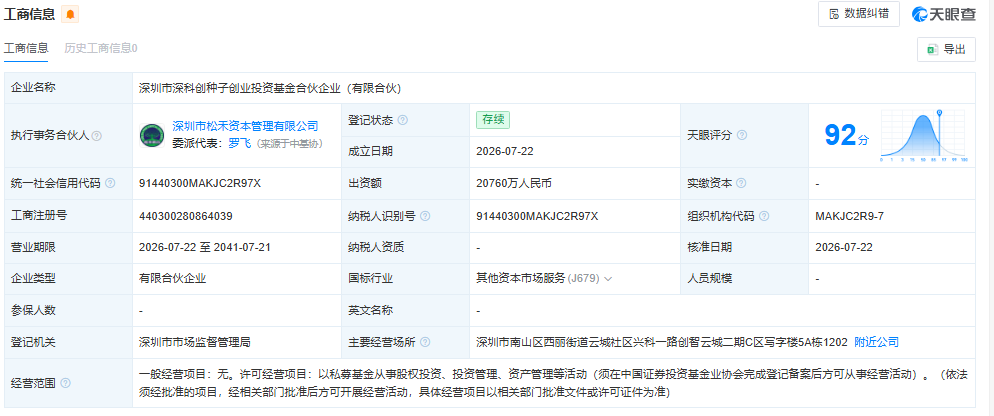The height and width of the screenshot is (416, 994).
Task: Click the help icon beside 组织机构代码
Action: pyautogui.click(x=764, y=216)
